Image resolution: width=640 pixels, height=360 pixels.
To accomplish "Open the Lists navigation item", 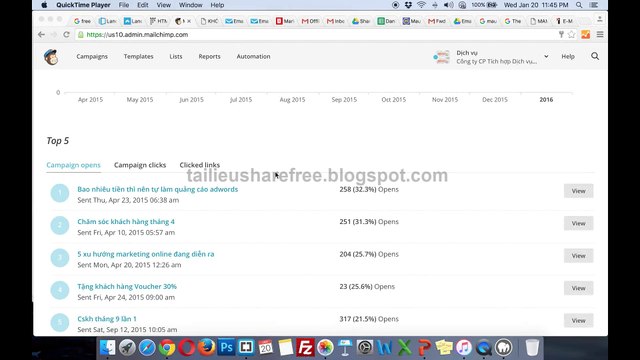I will pyautogui.click(x=176, y=56).
